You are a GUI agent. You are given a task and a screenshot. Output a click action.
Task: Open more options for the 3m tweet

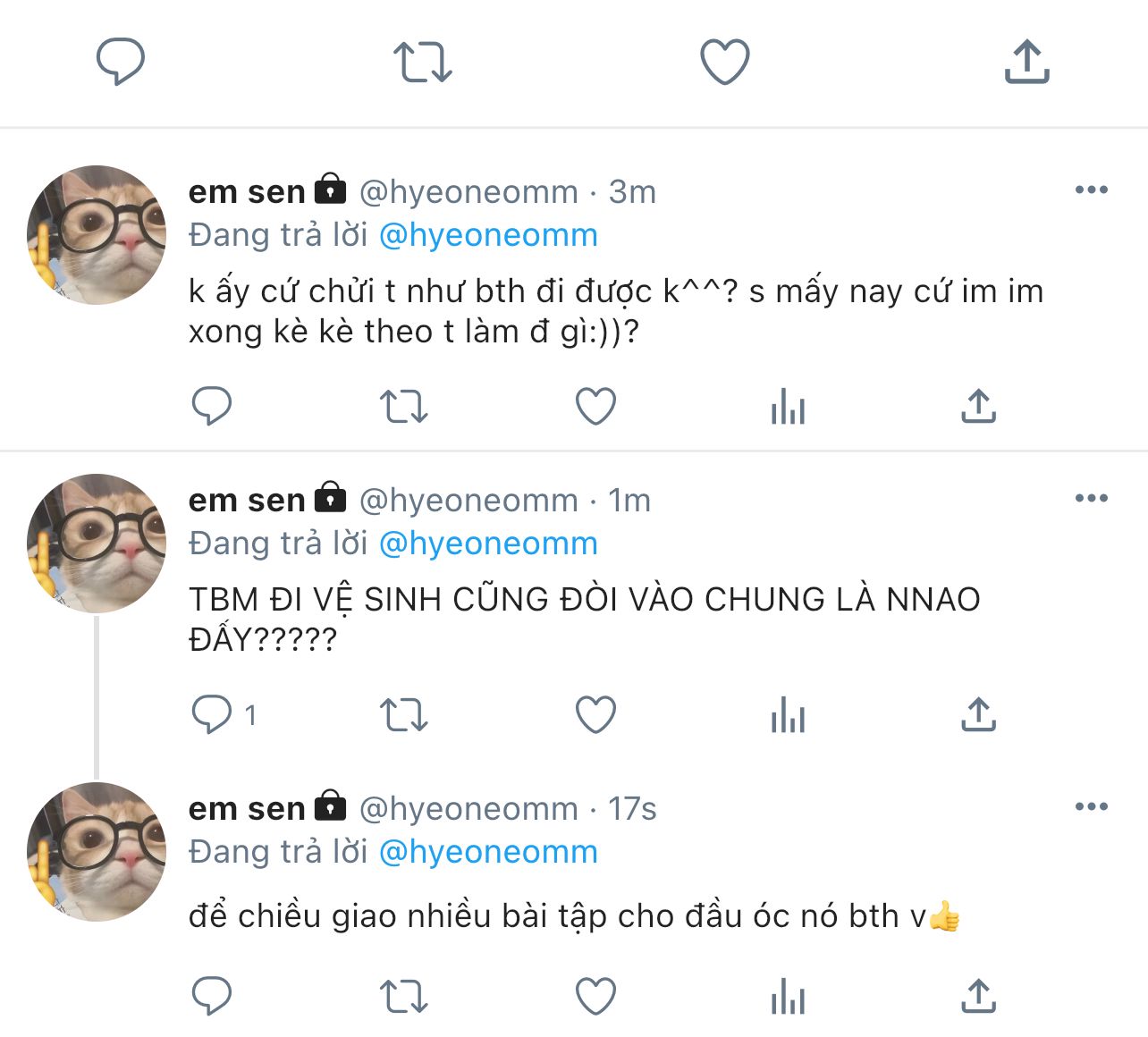tap(1091, 190)
